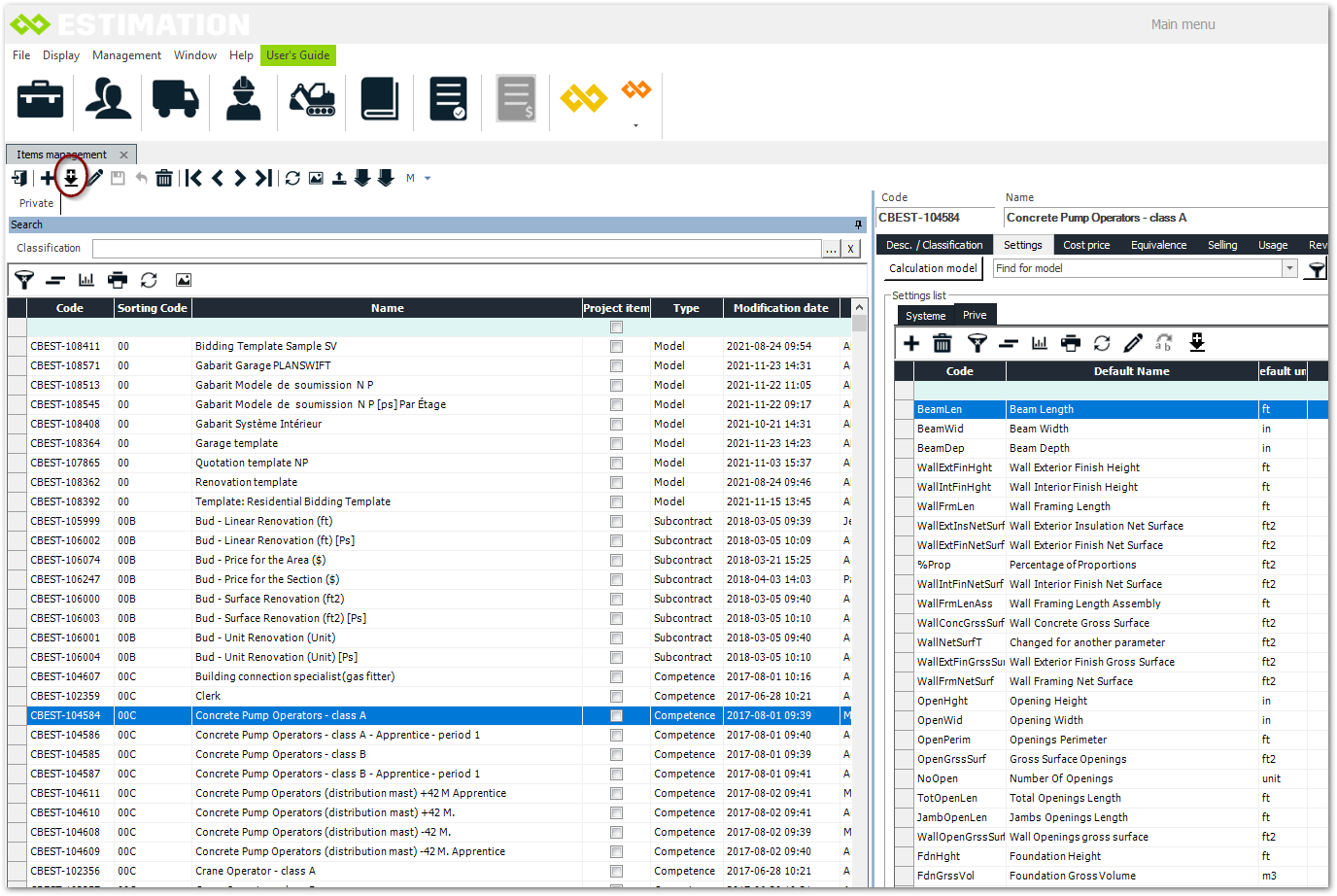Image resolution: width=1337 pixels, height=896 pixels.
Task: Open the Management menu
Action: 126,55
